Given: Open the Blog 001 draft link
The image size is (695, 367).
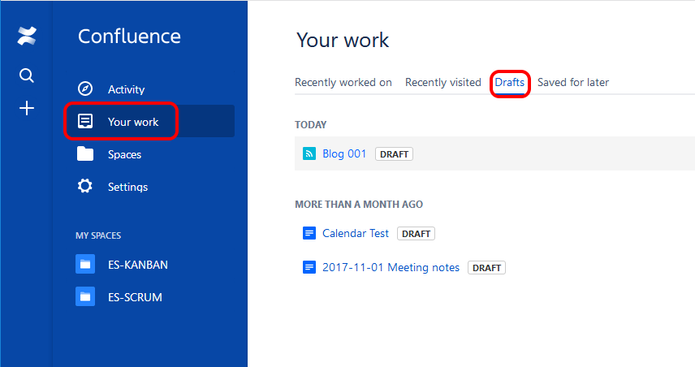Looking at the screenshot, I should (x=344, y=154).
